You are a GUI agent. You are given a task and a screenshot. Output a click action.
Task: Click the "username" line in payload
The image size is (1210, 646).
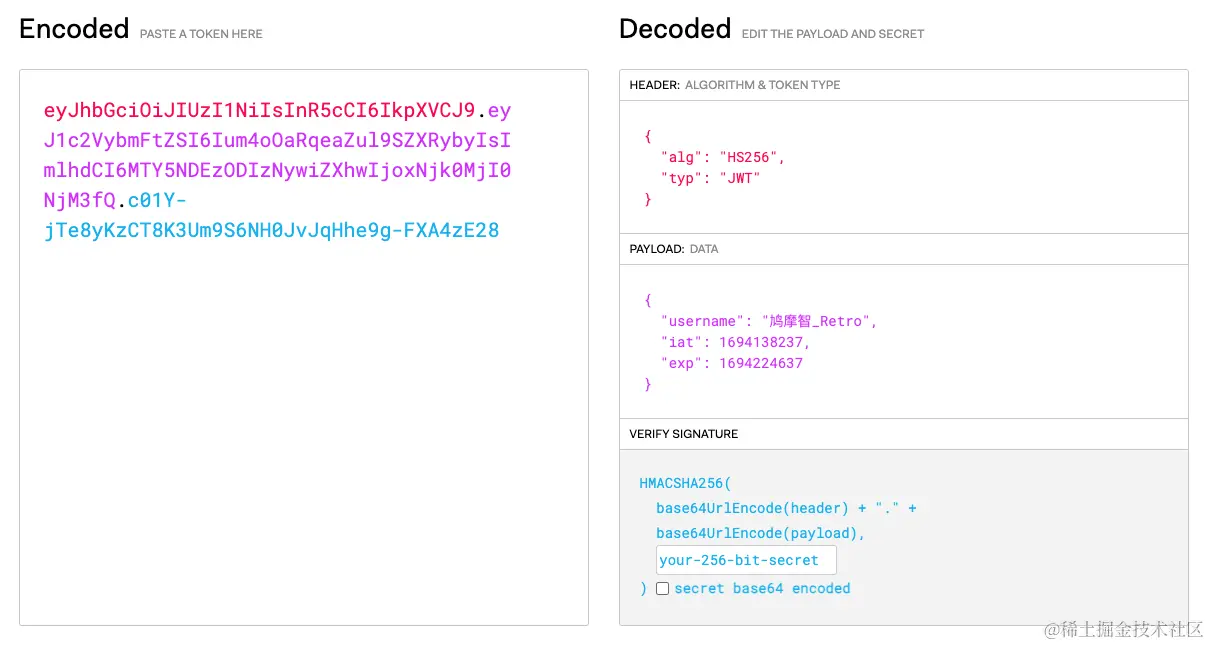pyautogui.click(x=769, y=321)
